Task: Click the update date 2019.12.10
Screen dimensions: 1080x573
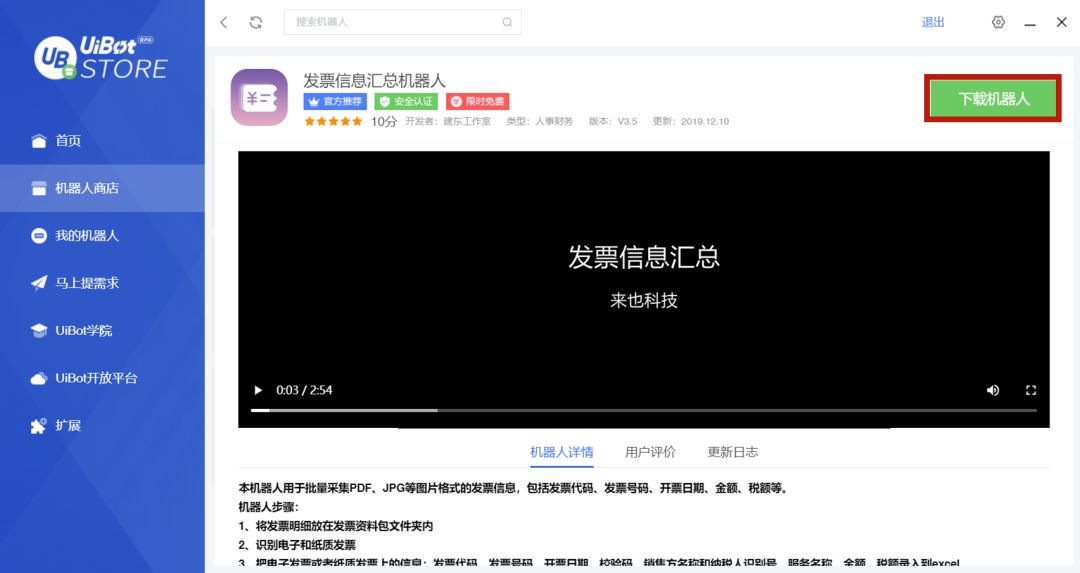Action: [705, 121]
